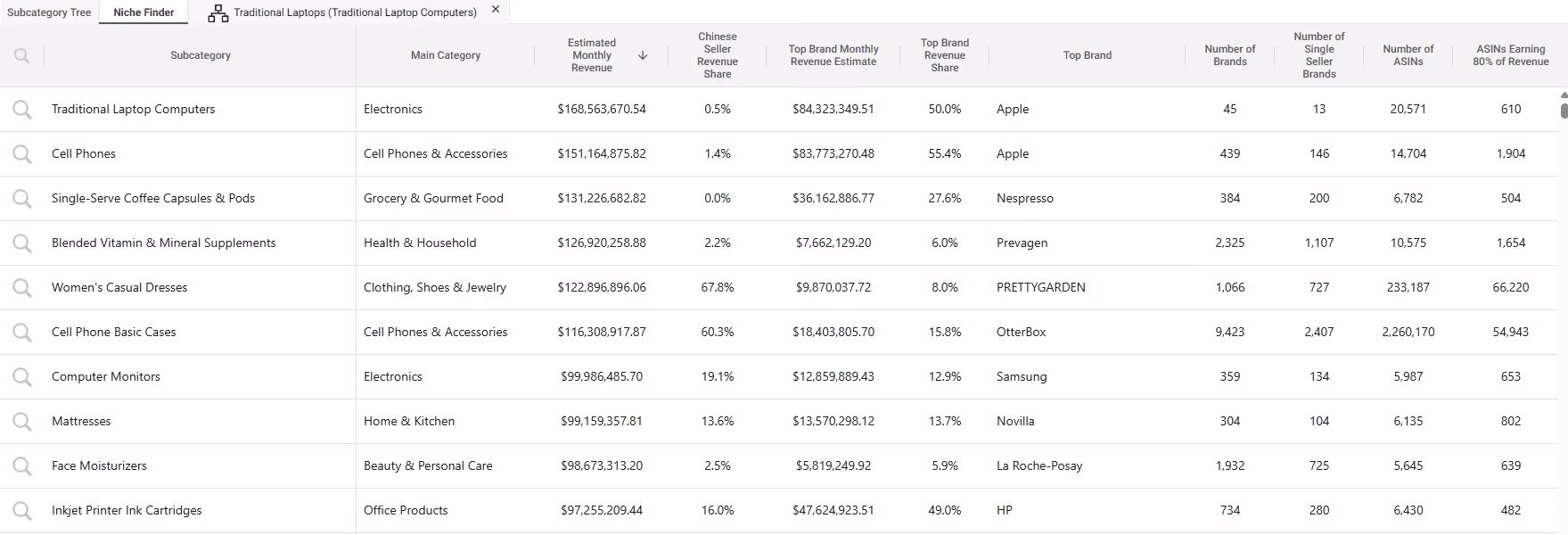Open the Cell Phone Basic Cases subcategory

(x=114, y=332)
